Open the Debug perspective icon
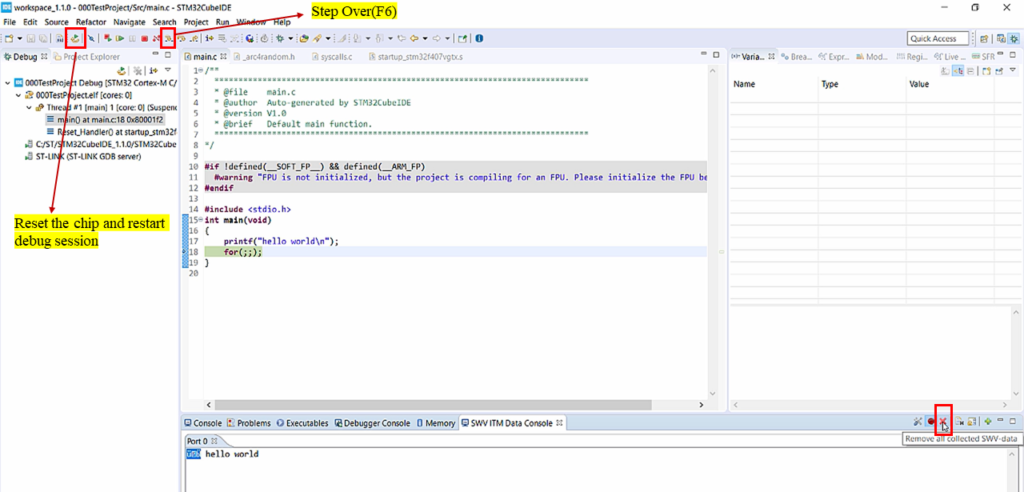The height and width of the screenshot is (492, 1024). coord(1014,39)
